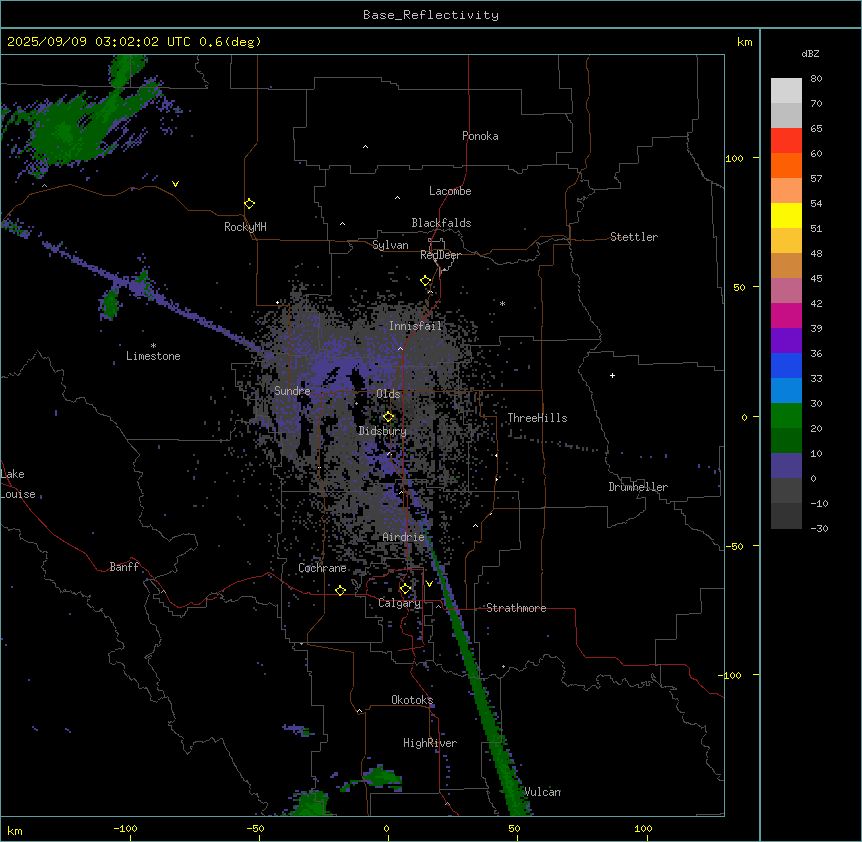The height and width of the screenshot is (842, 862).
Task: Click the yellow V marker northeast of Calgary
Action: point(429,584)
